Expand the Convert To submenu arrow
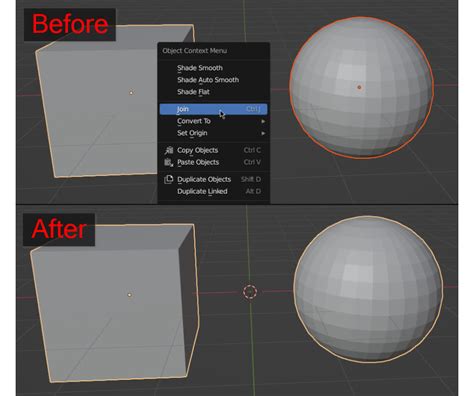 click(263, 121)
